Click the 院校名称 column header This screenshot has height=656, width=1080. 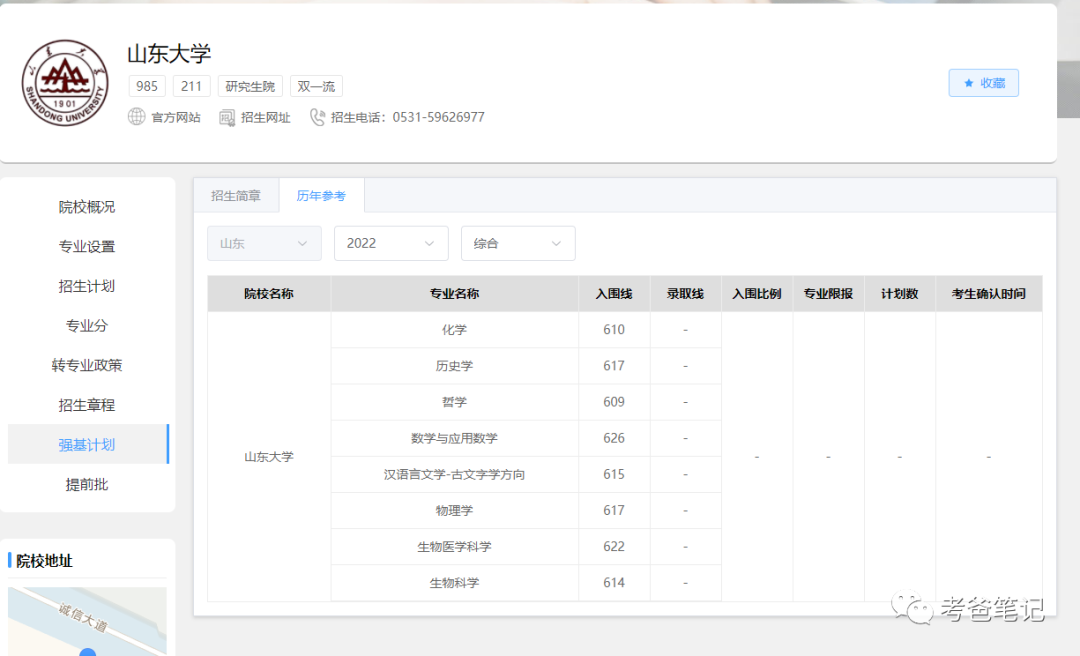269,294
